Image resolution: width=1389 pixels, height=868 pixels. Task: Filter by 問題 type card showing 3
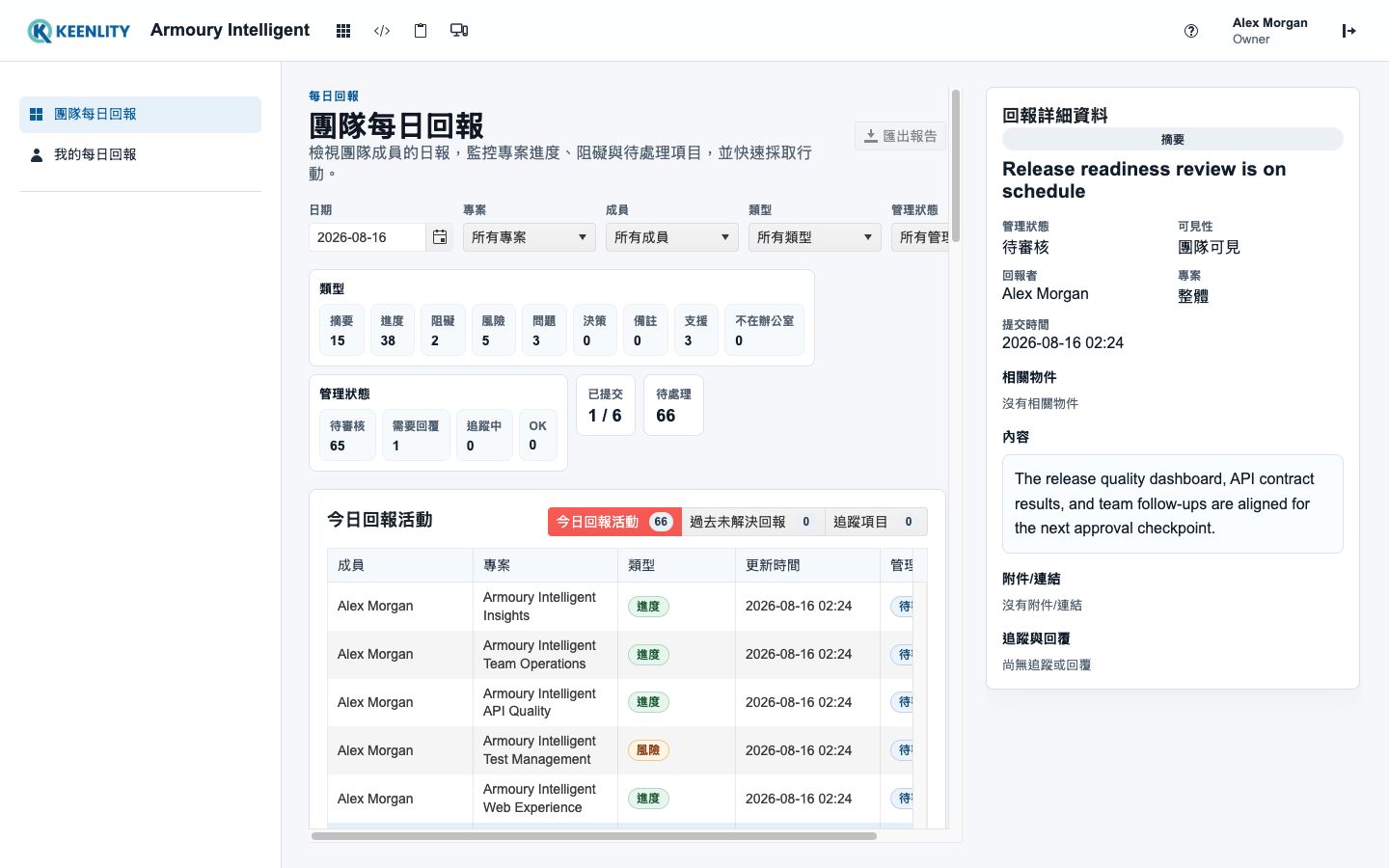(544, 330)
